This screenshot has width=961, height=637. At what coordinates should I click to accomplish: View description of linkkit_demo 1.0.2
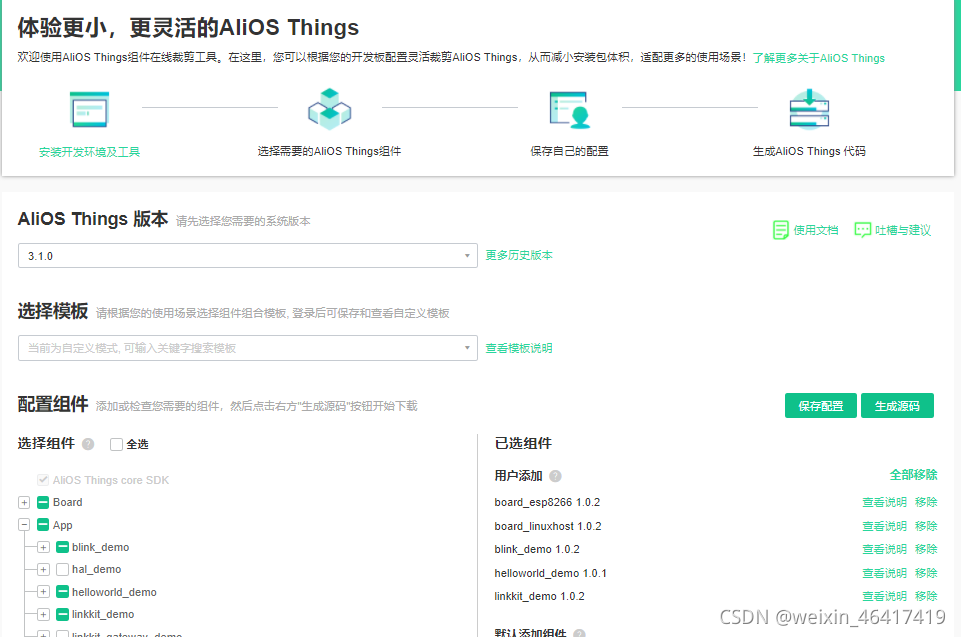(884, 596)
